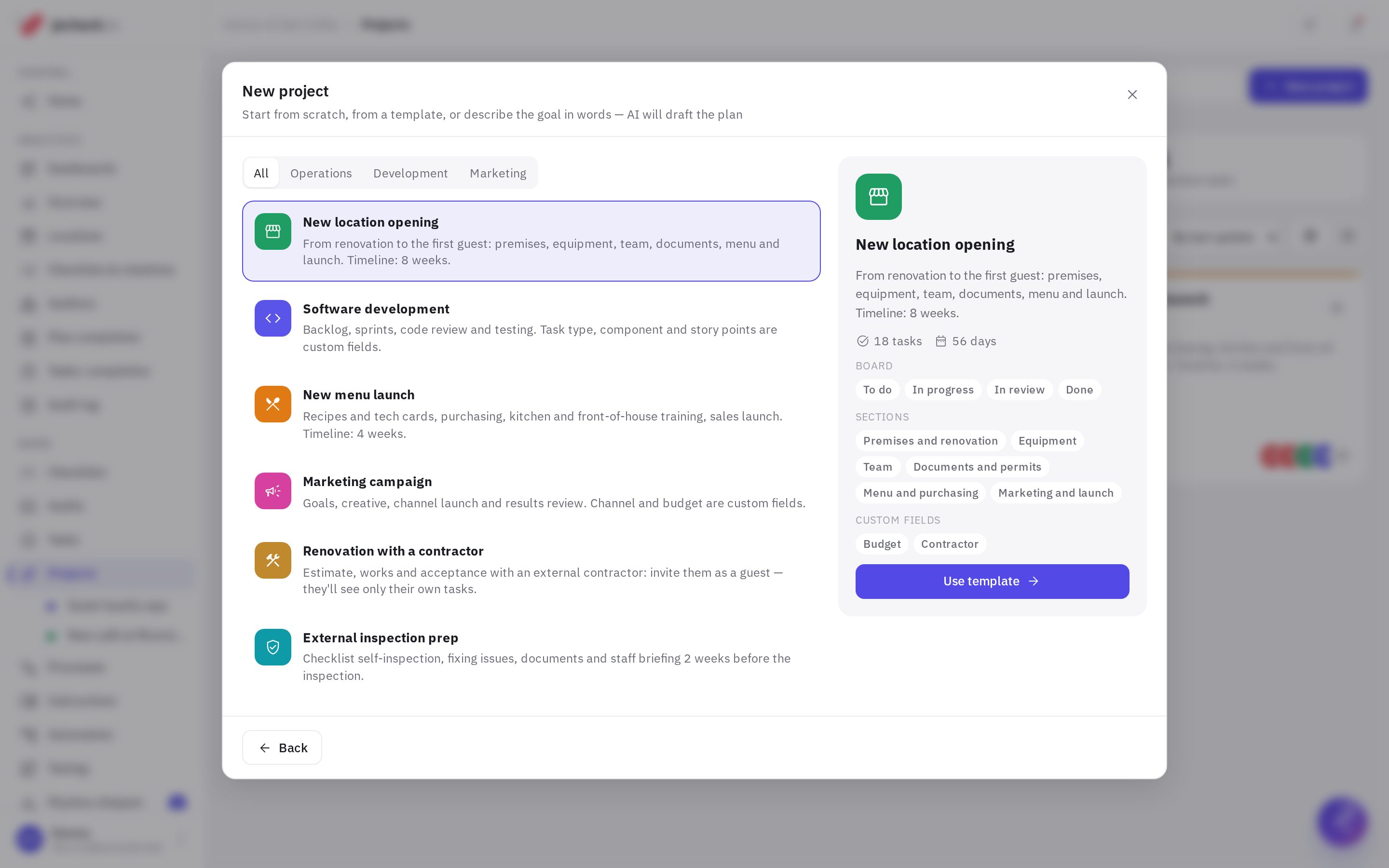Click the calendar icon next to 56 days
This screenshot has width=1389, height=868.
point(941,341)
